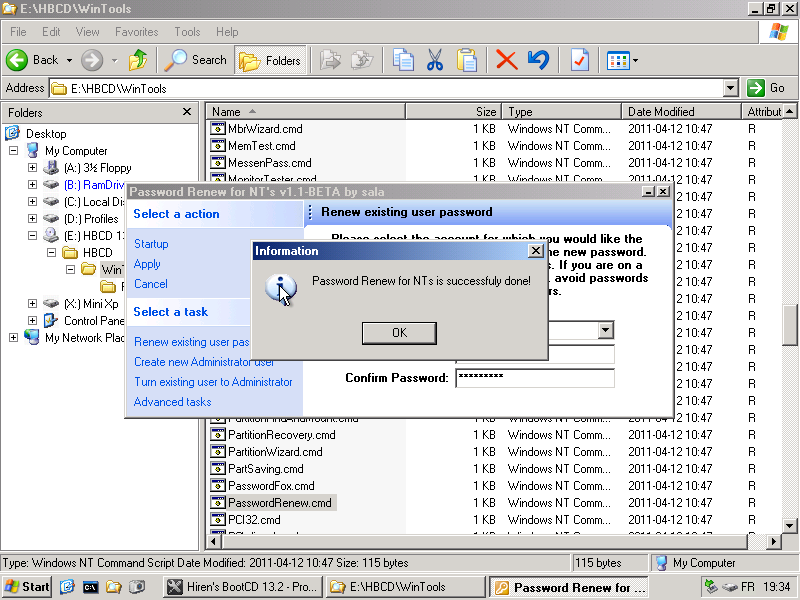
Task: Open the Views dropdown icon
Action: [x=621, y=60]
